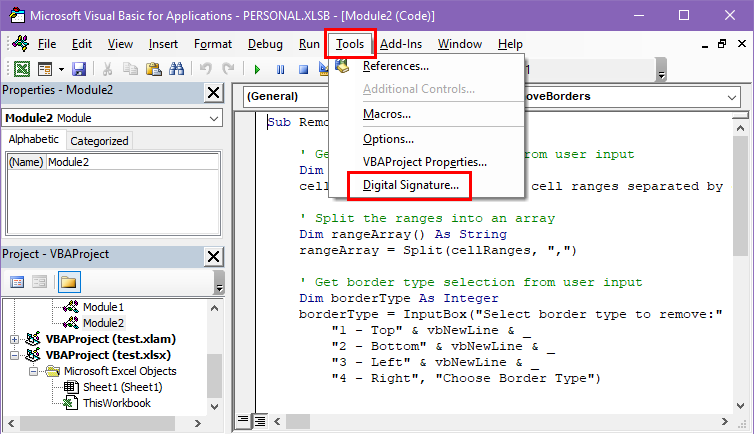Click the View Object icon in Project pane
This screenshot has height=434, width=754.
pyautogui.click(x=39, y=282)
